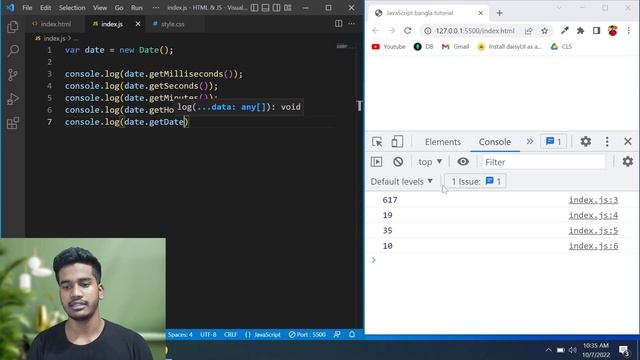Change indentation via Spaces: 4
This screenshot has width=640, height=360.
coord(180,335)
